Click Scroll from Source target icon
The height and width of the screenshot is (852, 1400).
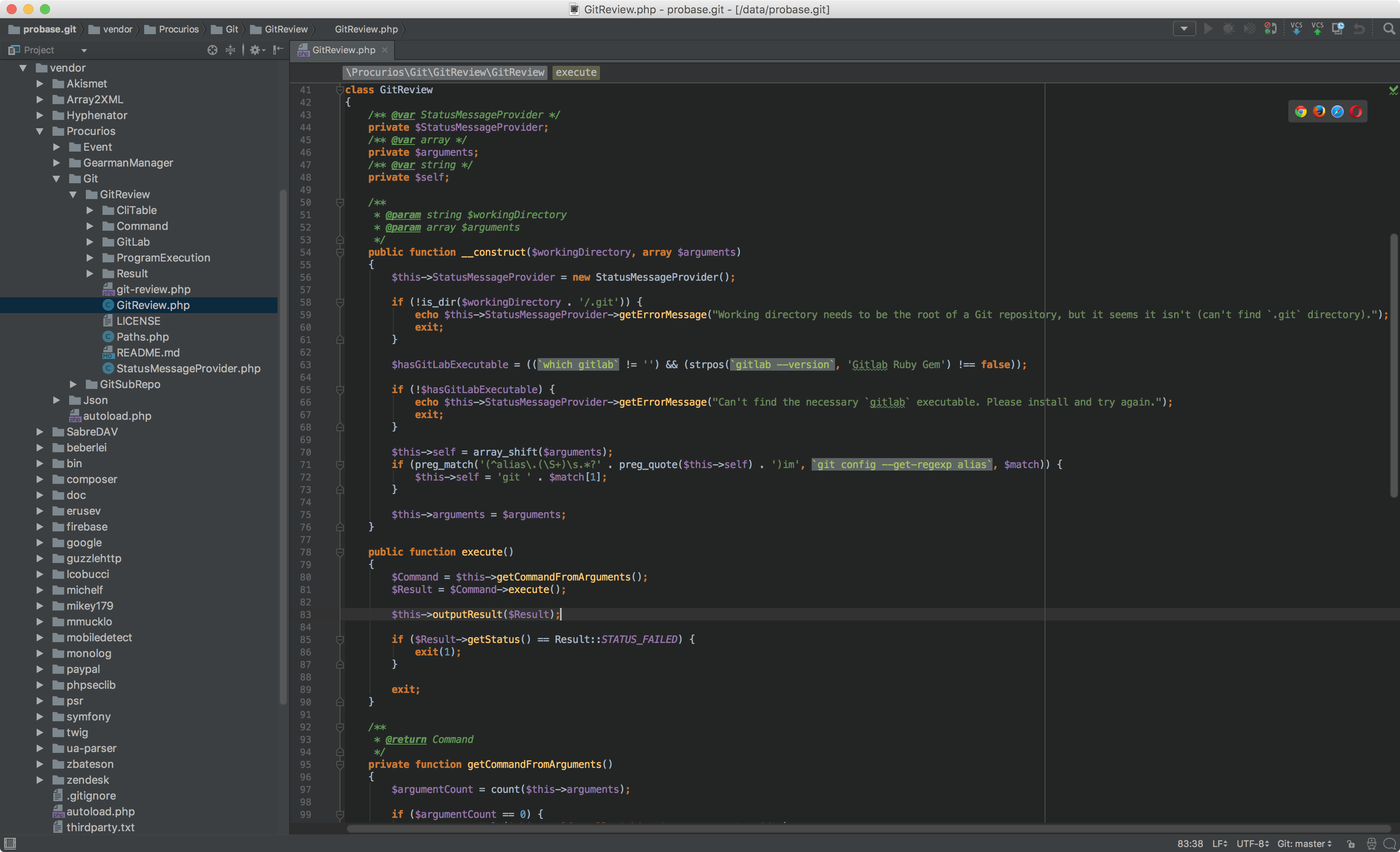point(212,50)
